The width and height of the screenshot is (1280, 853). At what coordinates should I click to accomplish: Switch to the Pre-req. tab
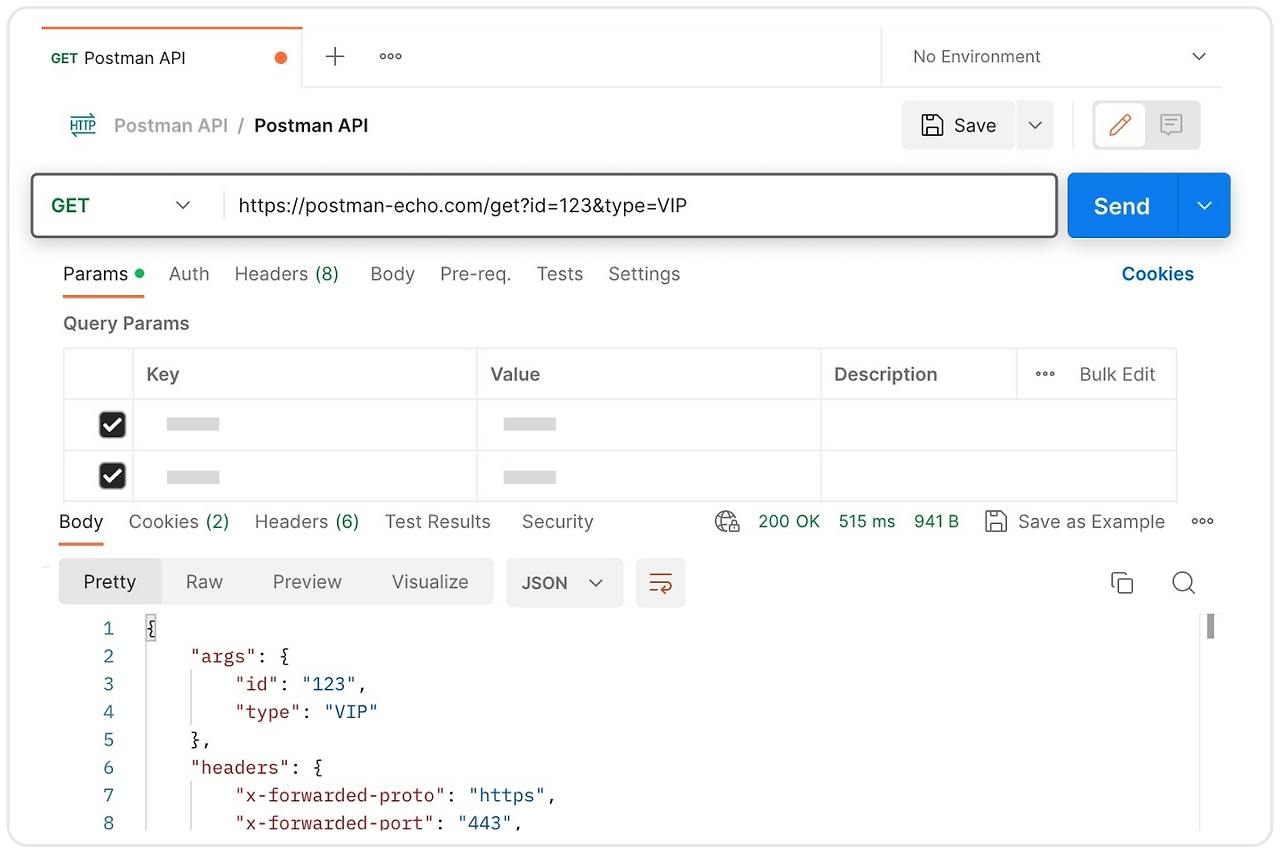click(x=476, y=274)
